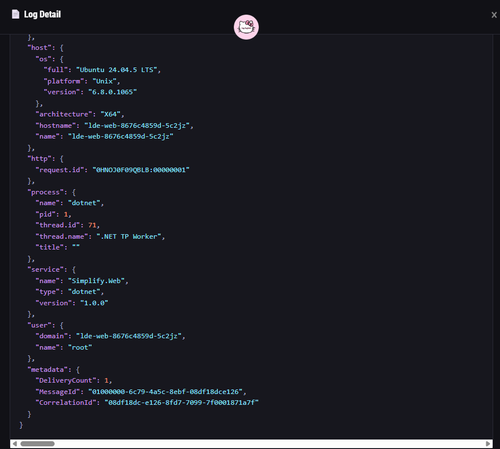Select the "process" key line
500x449 pixels.
(x=52, y=192)
